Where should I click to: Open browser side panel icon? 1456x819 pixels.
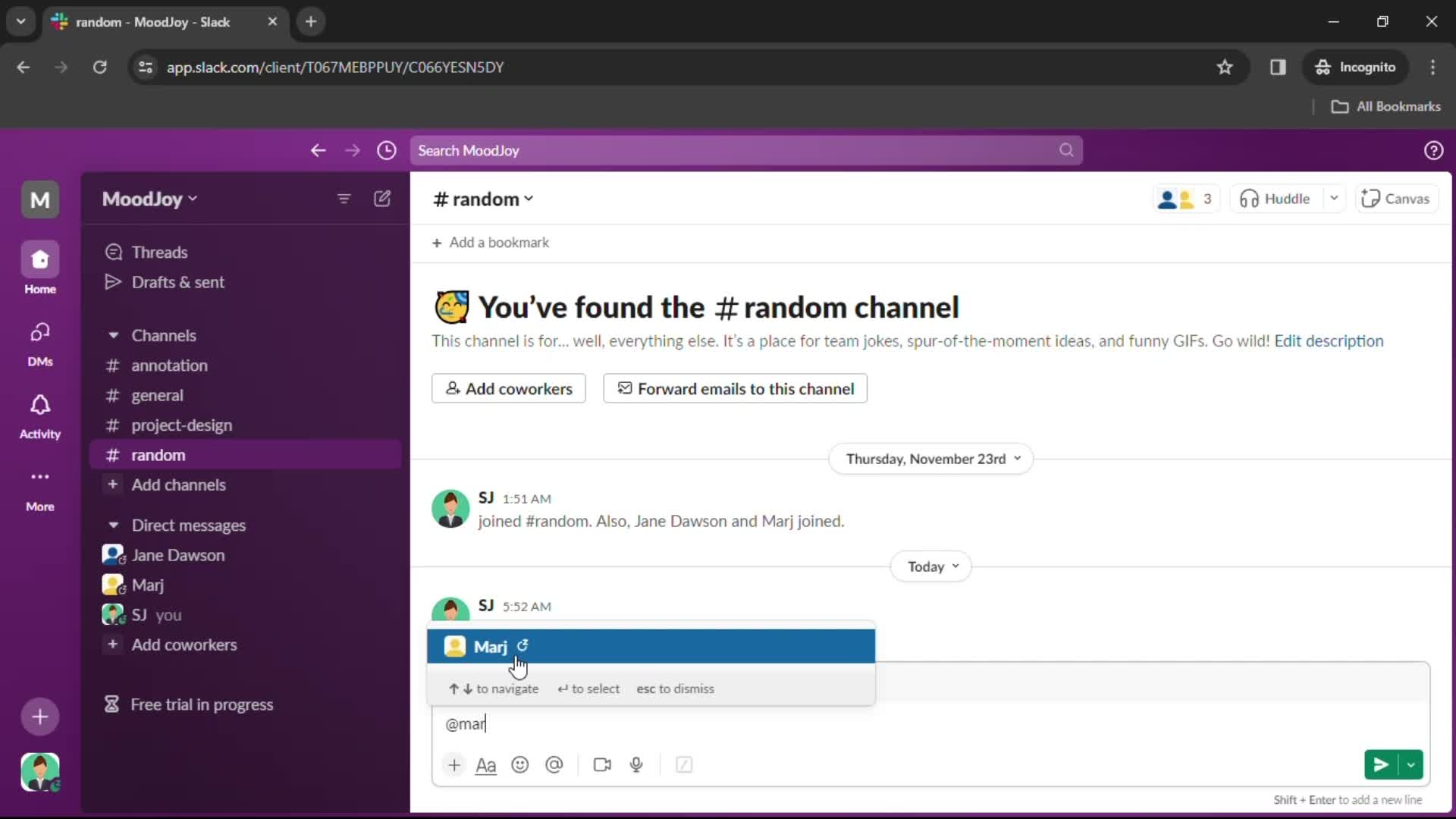(1278, 67)
